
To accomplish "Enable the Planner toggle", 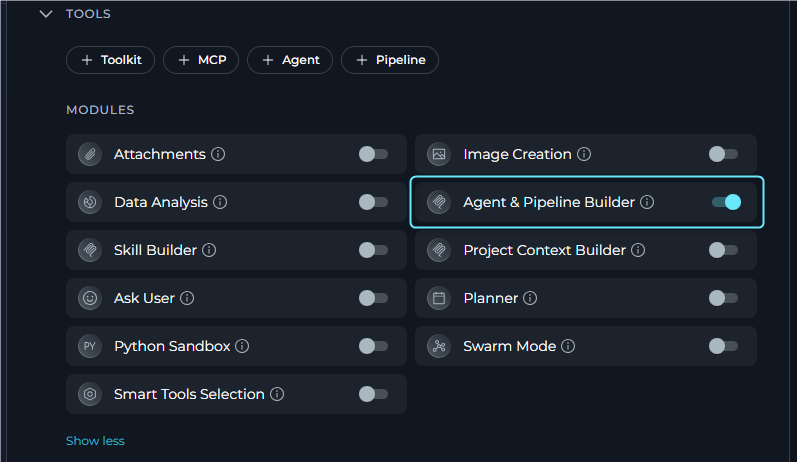I will 723,298.
